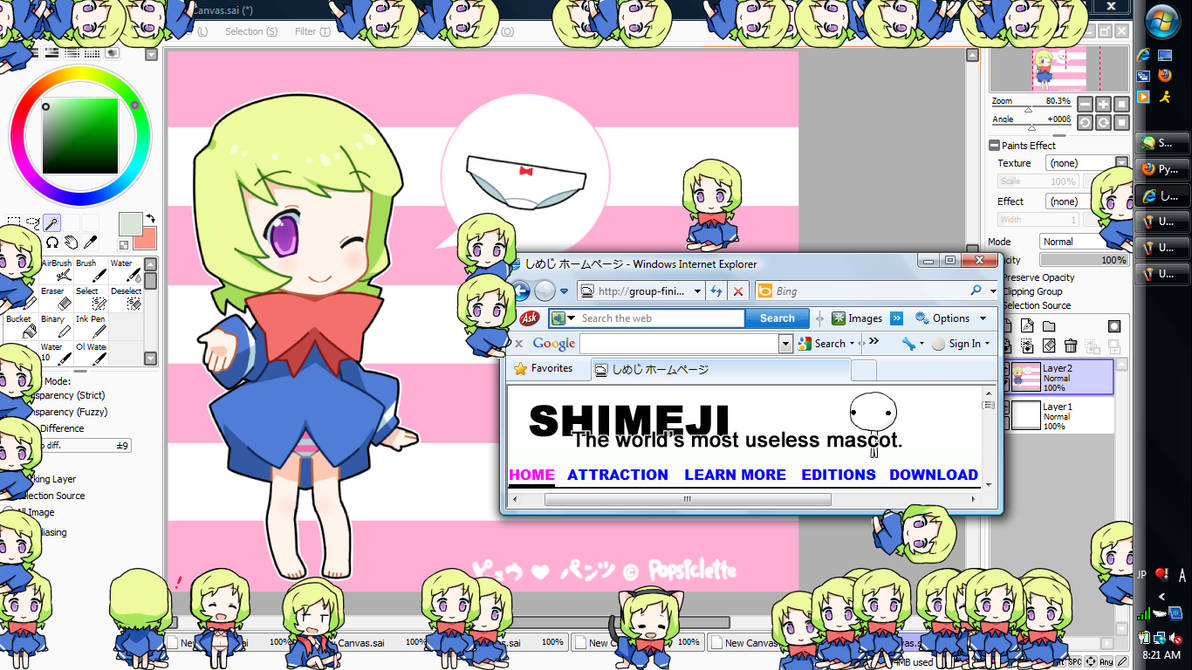Screen dimensions: 1192x670
Task: Open the Filter menu
Action: click(x=311, y=31)
